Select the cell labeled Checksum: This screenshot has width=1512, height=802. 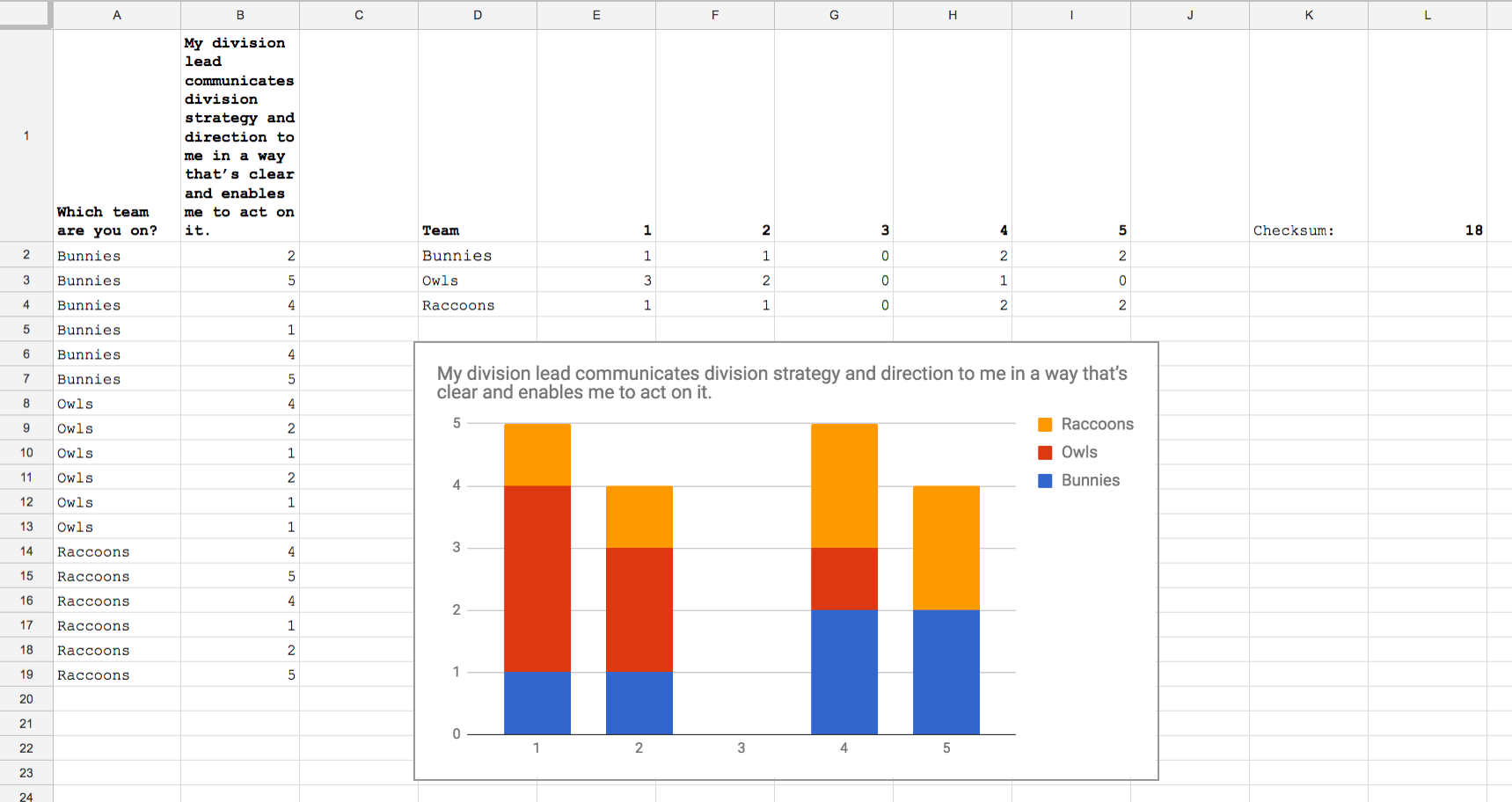[1293, 230]
